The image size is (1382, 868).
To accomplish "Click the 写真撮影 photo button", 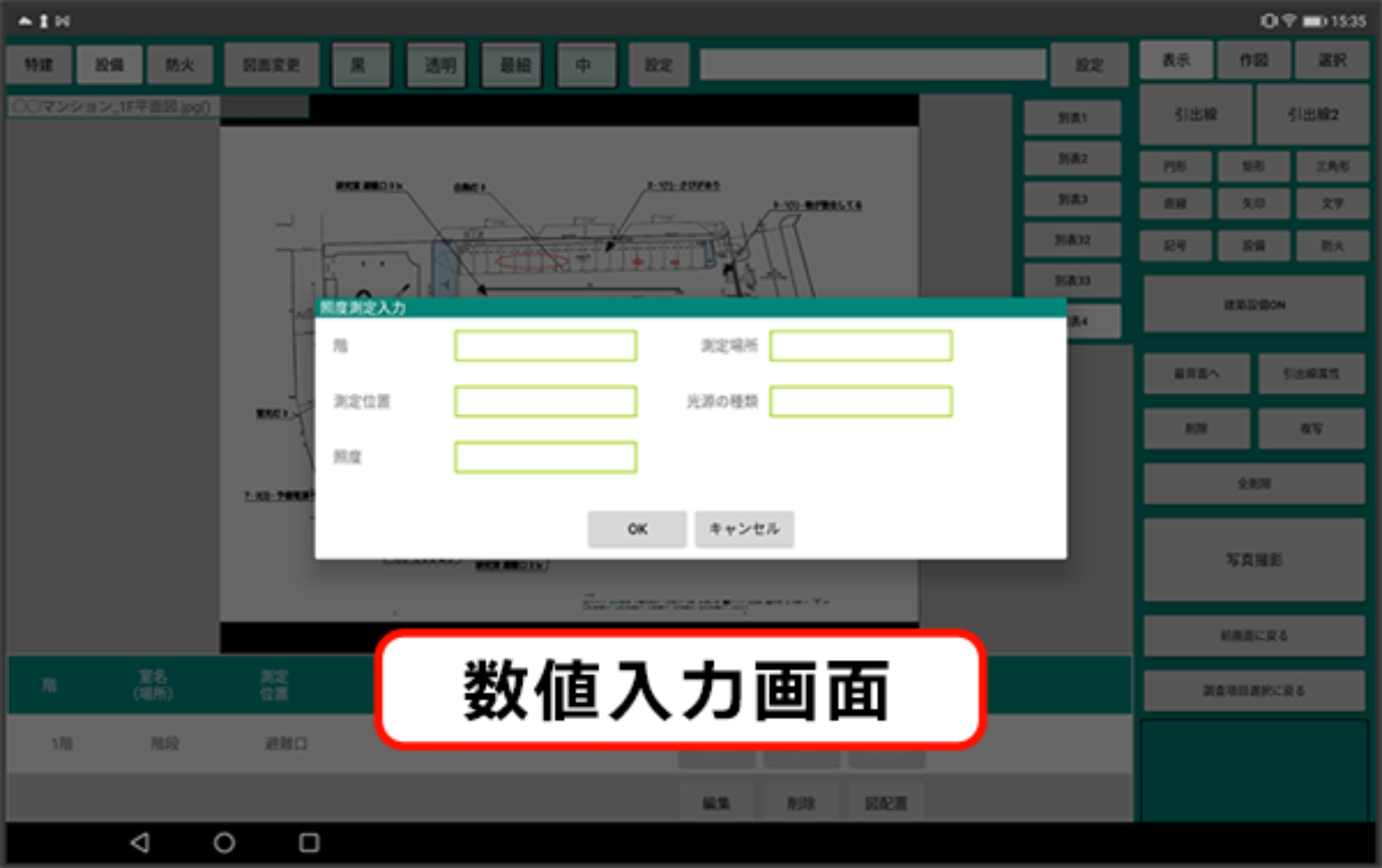I will click(x=1255, y=559).
